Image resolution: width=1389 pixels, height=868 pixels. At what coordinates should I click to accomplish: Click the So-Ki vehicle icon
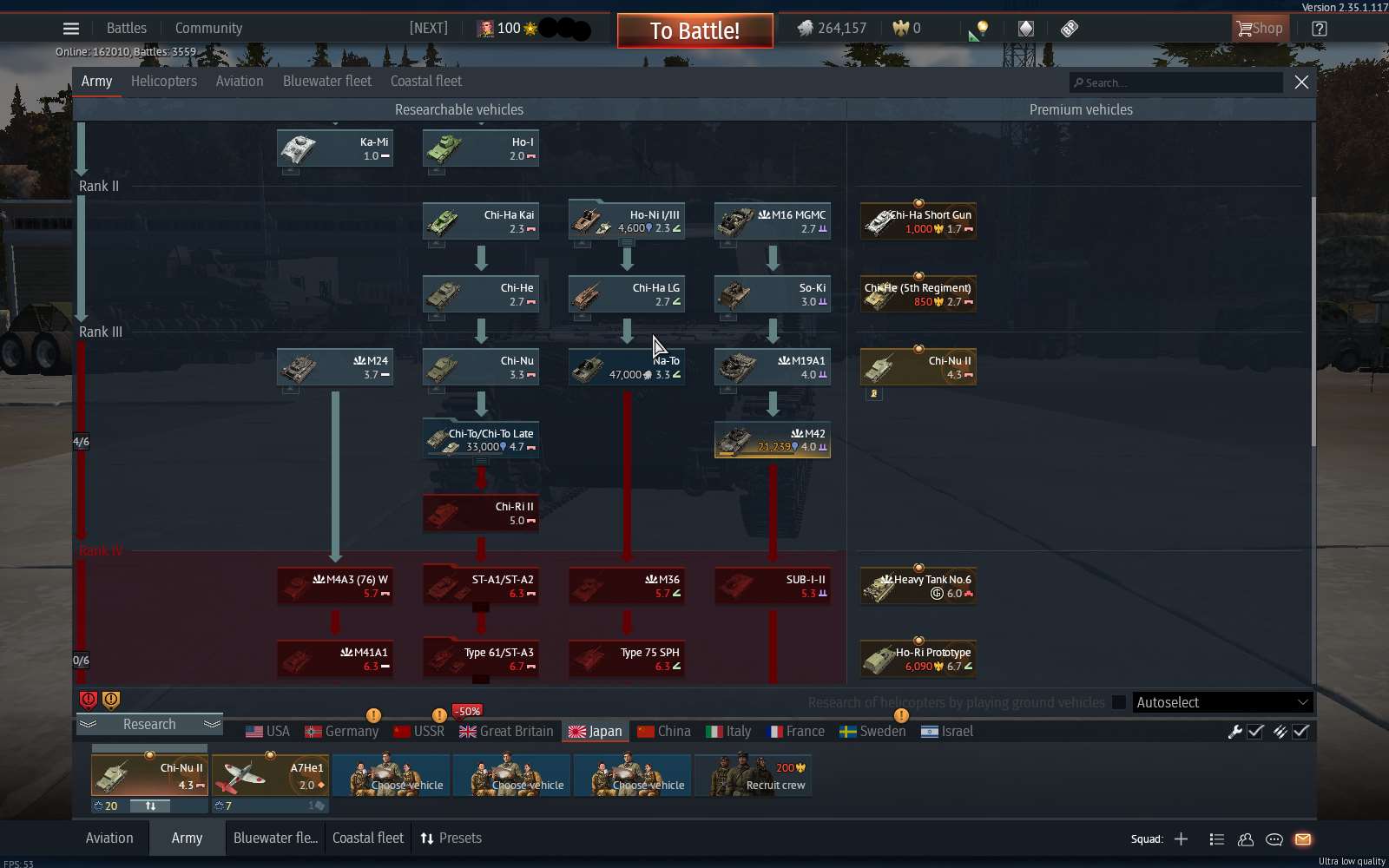point(735,294)
